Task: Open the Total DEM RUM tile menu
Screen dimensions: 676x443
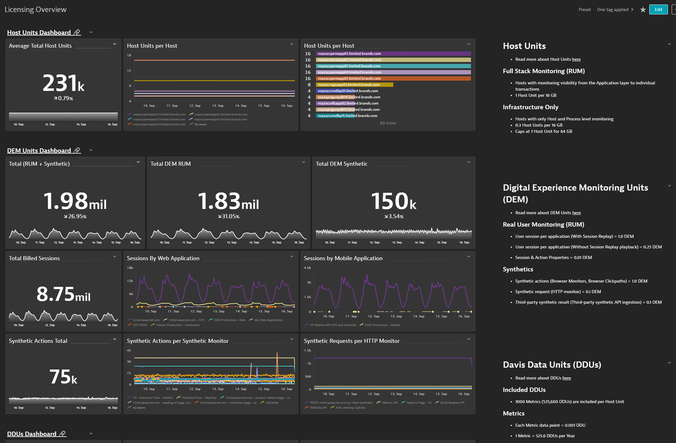Action: 292,163
